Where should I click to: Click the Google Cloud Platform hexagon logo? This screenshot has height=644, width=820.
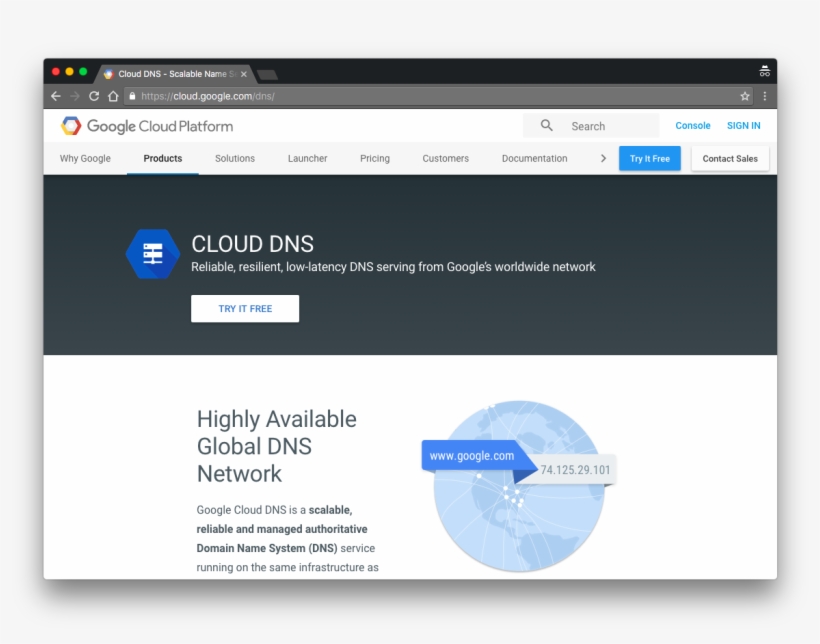pos(71,126)
